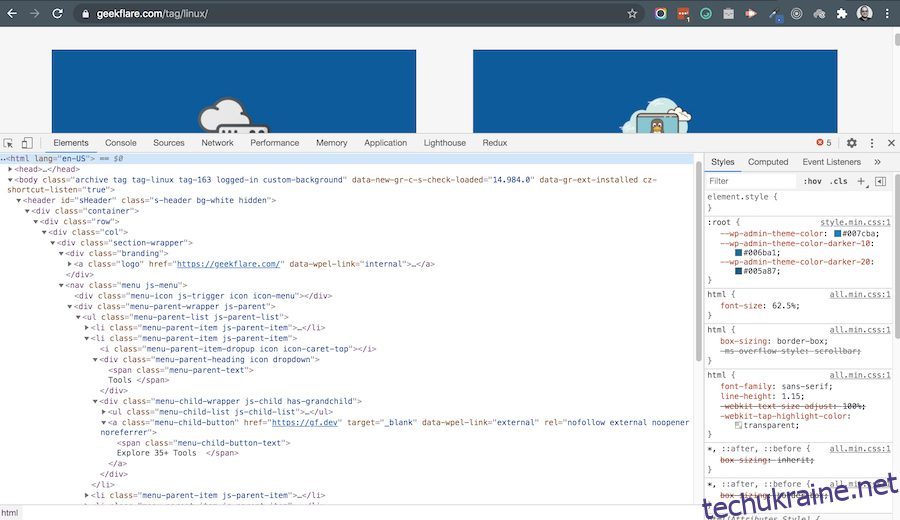Image resolution: width=900 pixels, height=520 pixels.
Task: Open color picker for #007cba swatch
Action: tap(837, 234)
